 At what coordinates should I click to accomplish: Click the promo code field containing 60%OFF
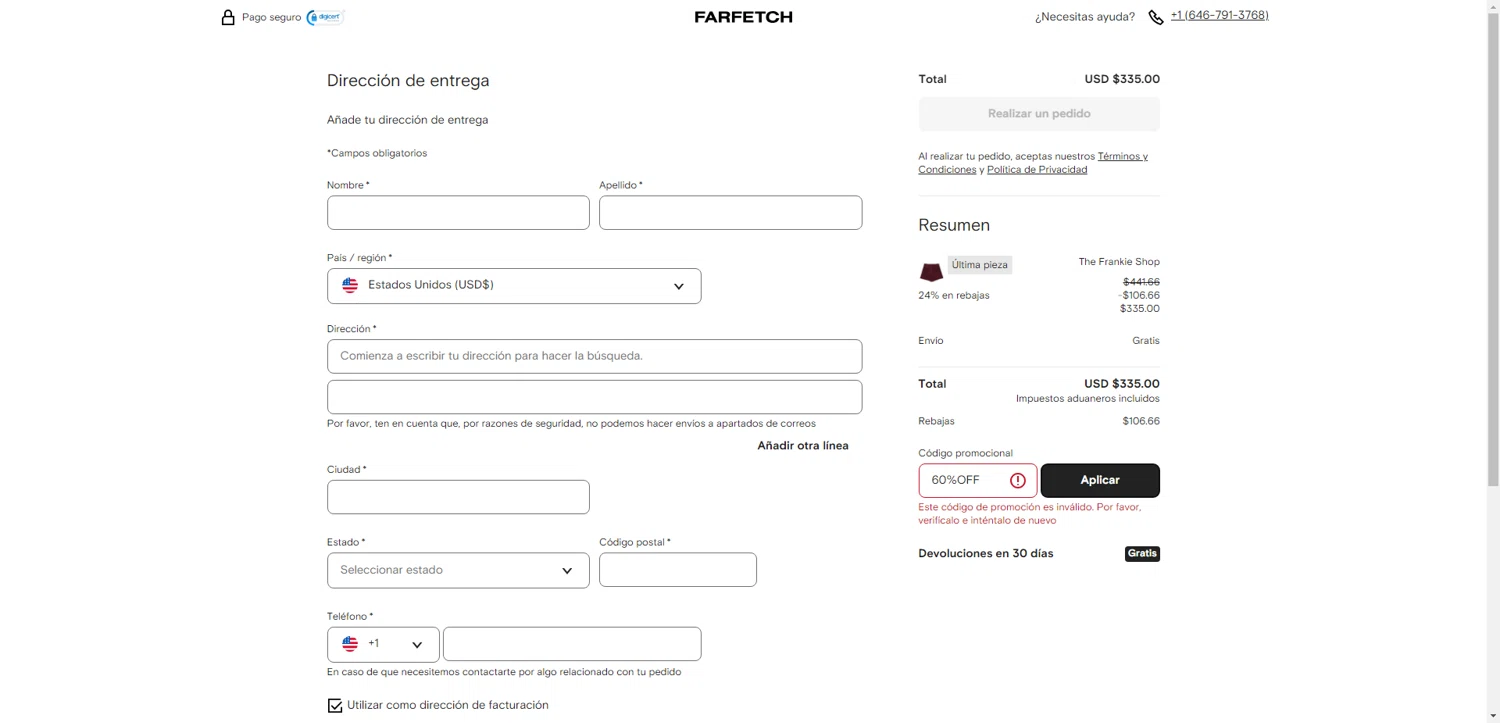point(978,480)
